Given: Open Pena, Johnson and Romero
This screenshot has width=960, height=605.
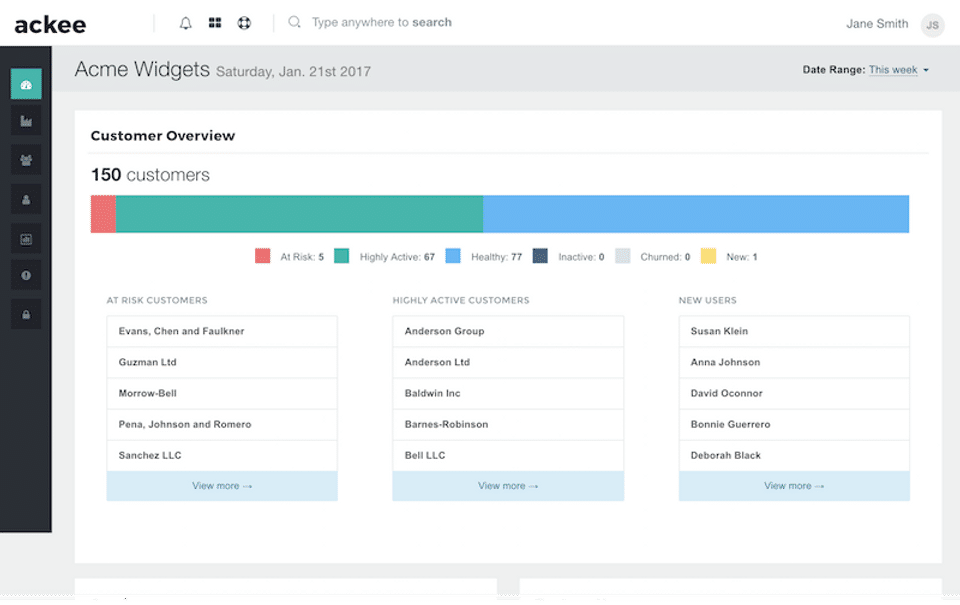Looking at the screenshot, I should (222, 424).
